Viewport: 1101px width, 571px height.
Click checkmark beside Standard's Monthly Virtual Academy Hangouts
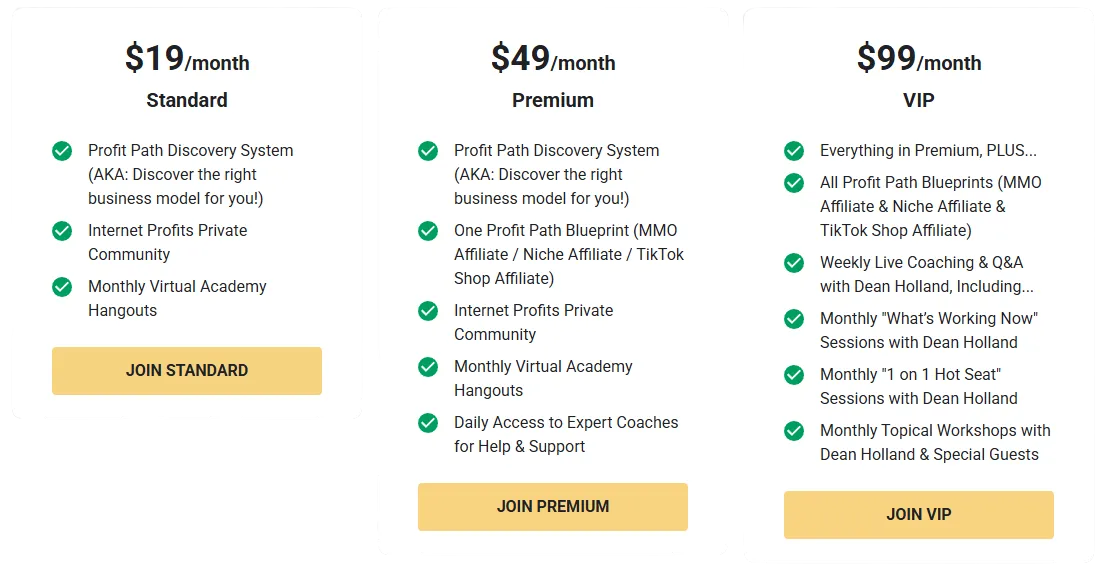(x=62, y=287)
